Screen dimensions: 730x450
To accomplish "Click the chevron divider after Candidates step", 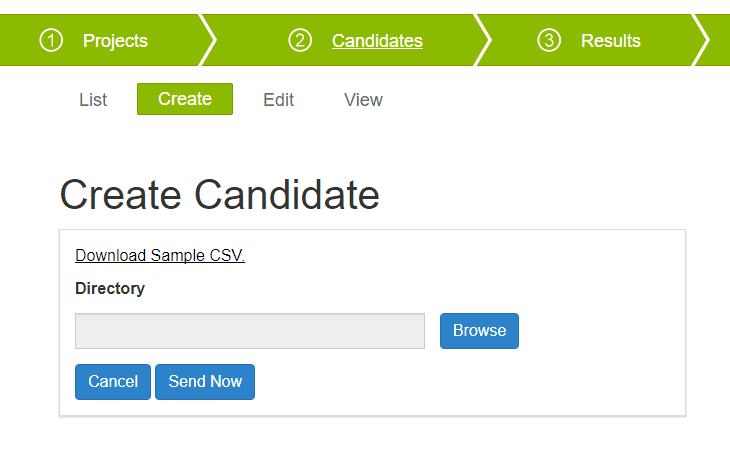I will (483, 41).
